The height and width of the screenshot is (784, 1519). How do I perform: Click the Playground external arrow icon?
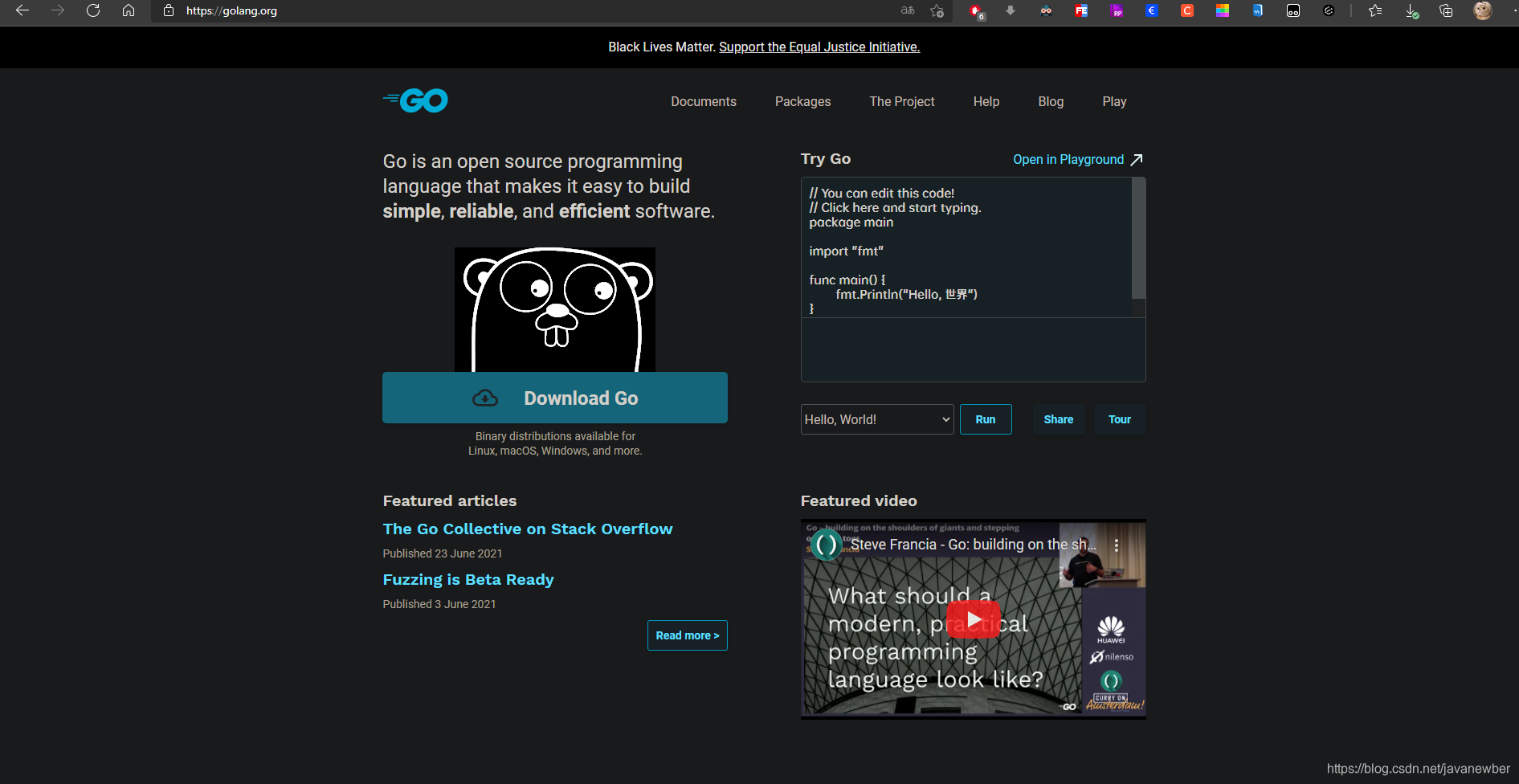(x=1137, y=159)
